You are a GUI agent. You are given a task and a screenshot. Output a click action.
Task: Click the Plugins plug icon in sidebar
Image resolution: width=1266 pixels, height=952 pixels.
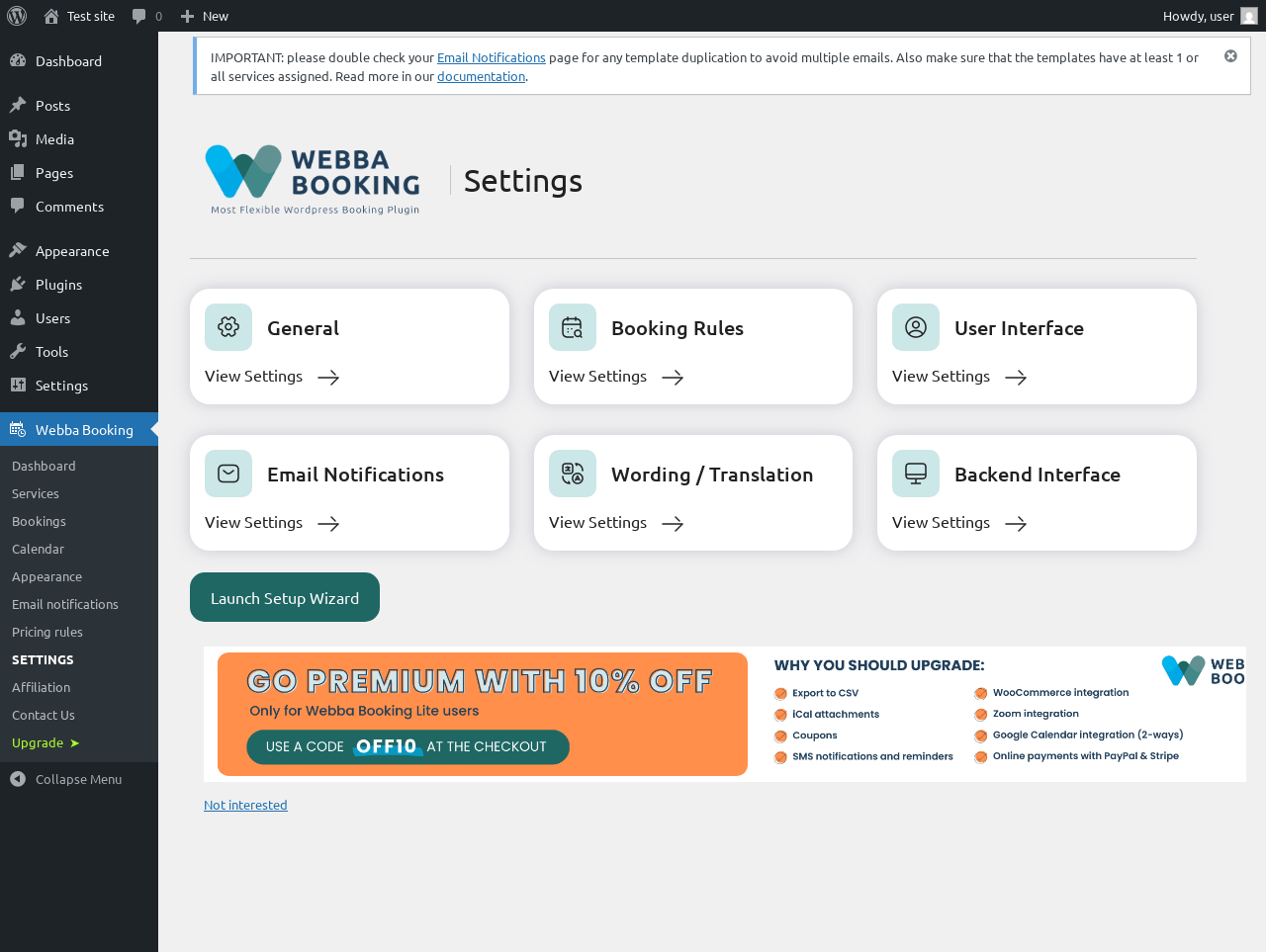[x=18, y=284]
